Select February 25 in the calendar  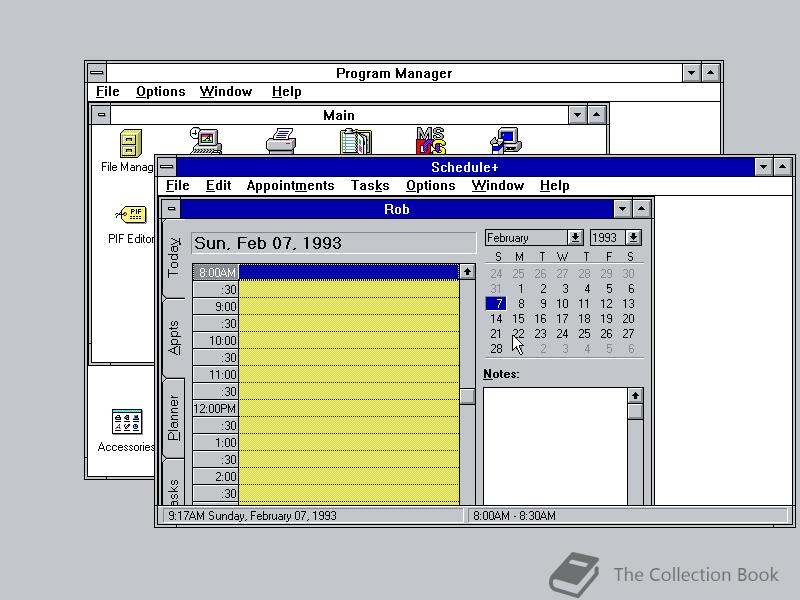tap(584, 334)
